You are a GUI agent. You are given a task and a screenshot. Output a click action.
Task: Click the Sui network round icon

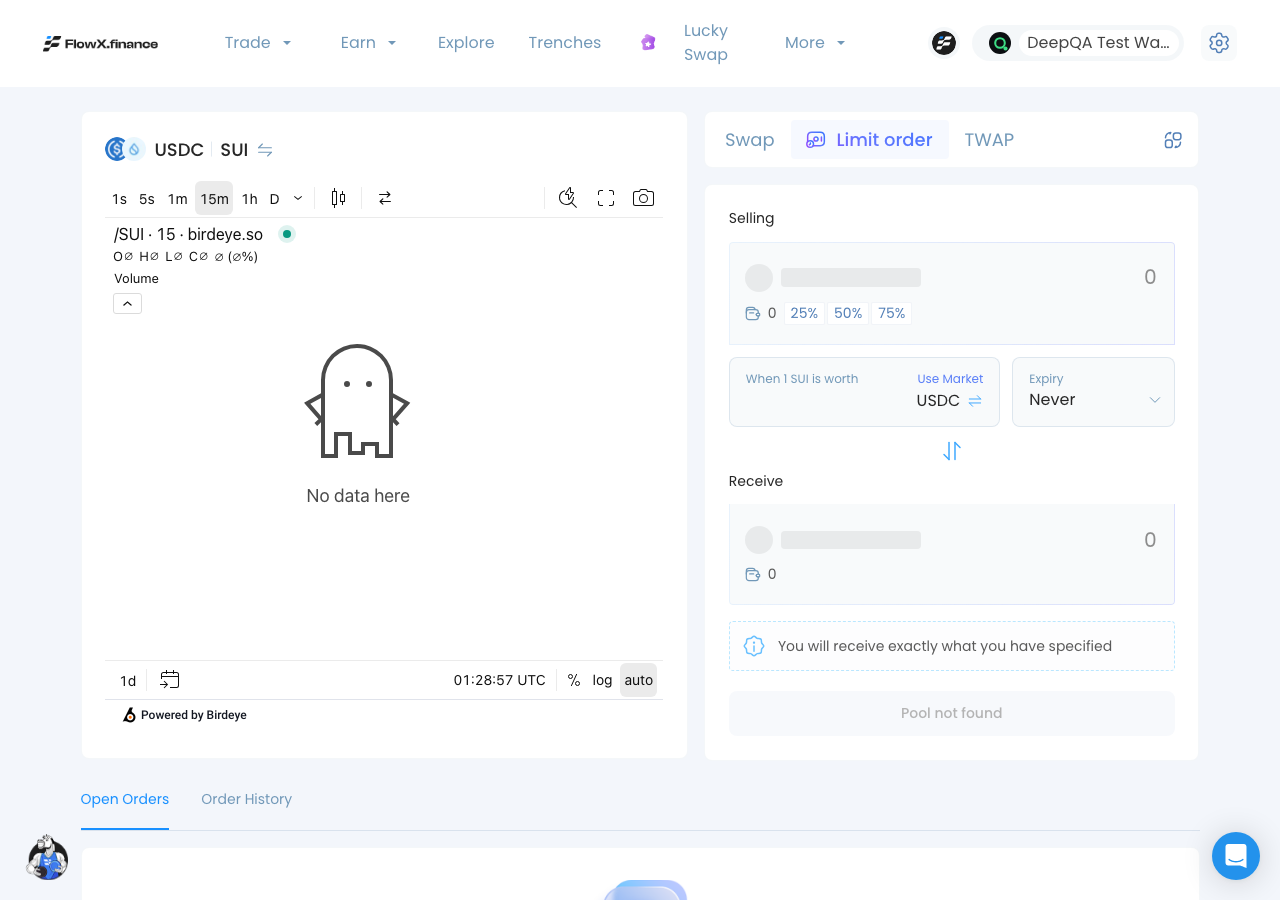tap(944, 43)
